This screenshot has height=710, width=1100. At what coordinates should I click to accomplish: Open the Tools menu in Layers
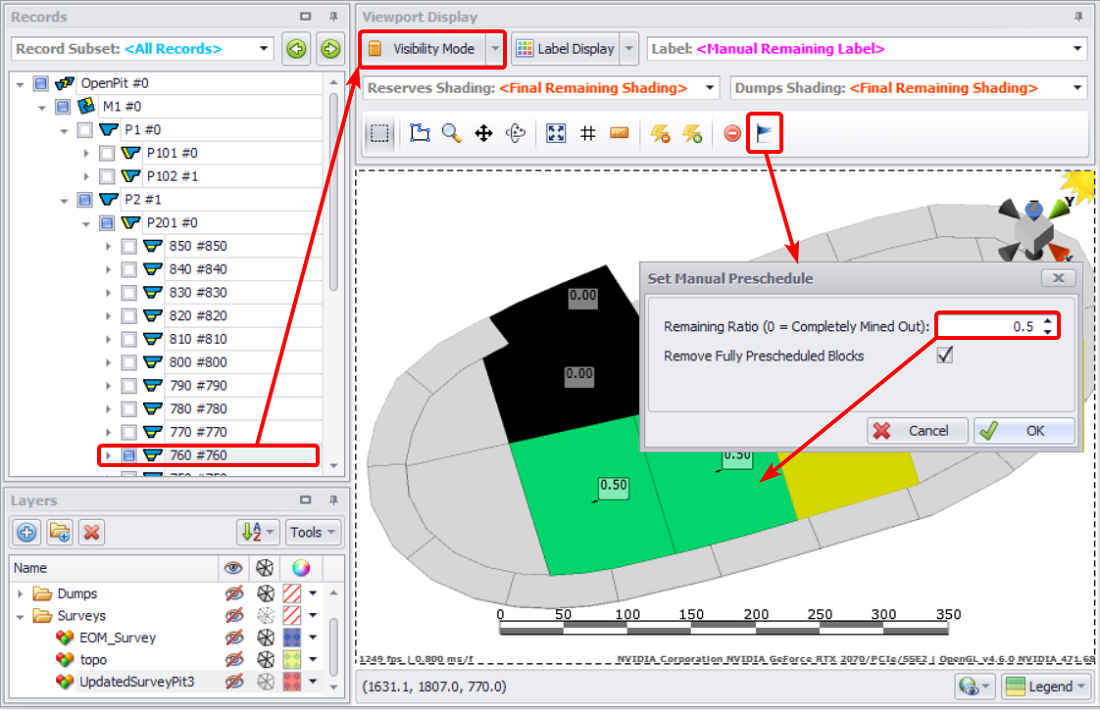point(313,532)
